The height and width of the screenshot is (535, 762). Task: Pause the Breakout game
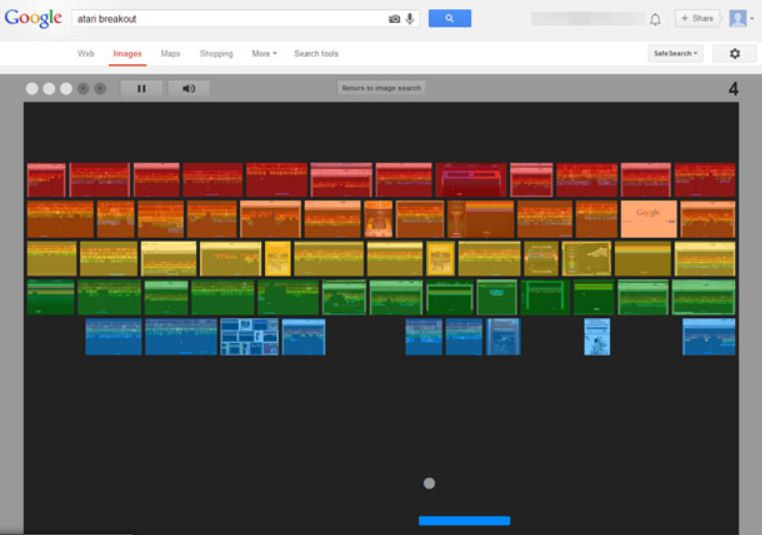tap(141, 88)
